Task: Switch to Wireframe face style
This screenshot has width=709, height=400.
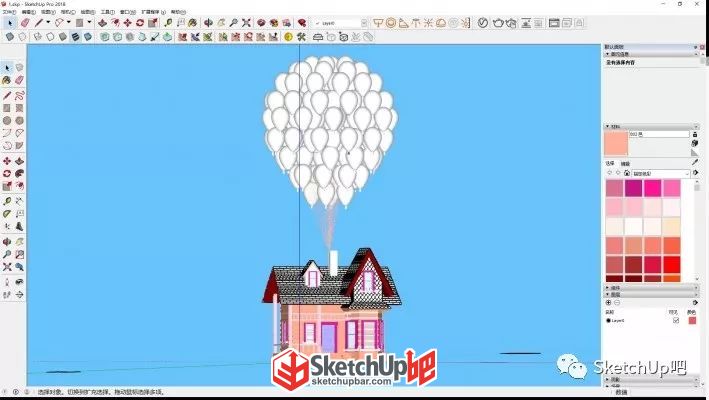Action: (38, 37)
